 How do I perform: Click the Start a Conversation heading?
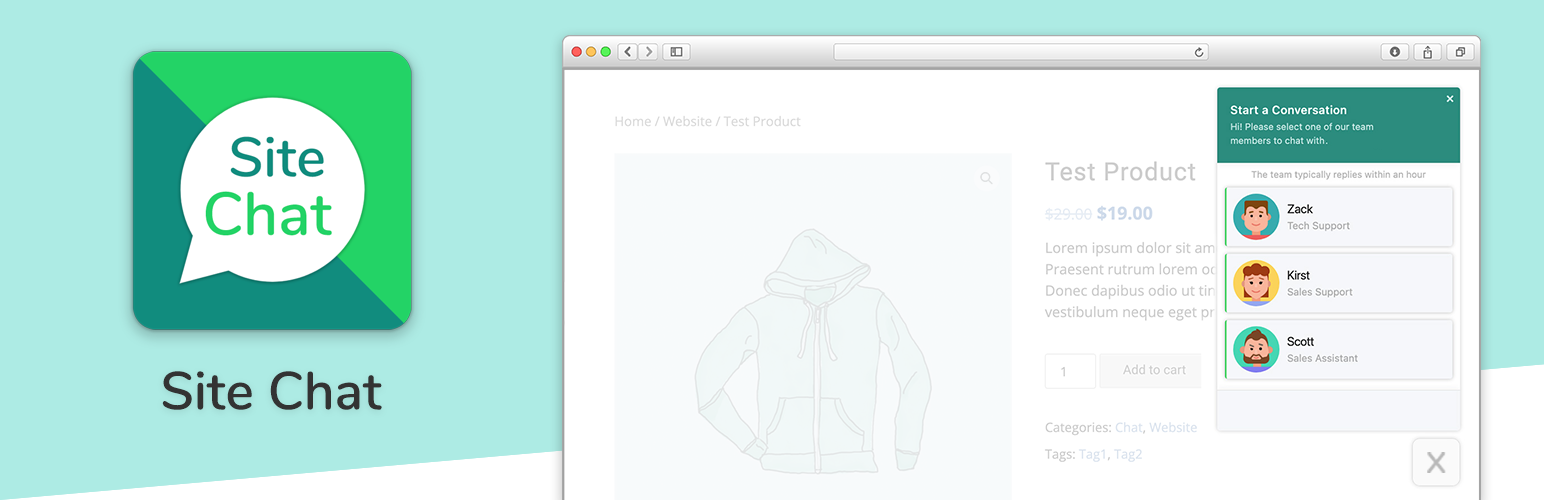pos(1288,110)
